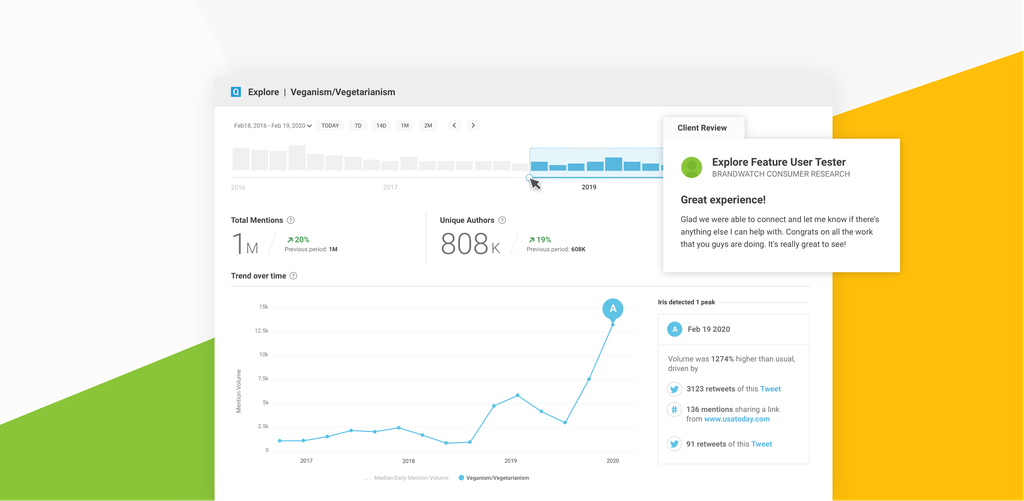Click the Twitter icon for 91 retweets

(675, 444)
